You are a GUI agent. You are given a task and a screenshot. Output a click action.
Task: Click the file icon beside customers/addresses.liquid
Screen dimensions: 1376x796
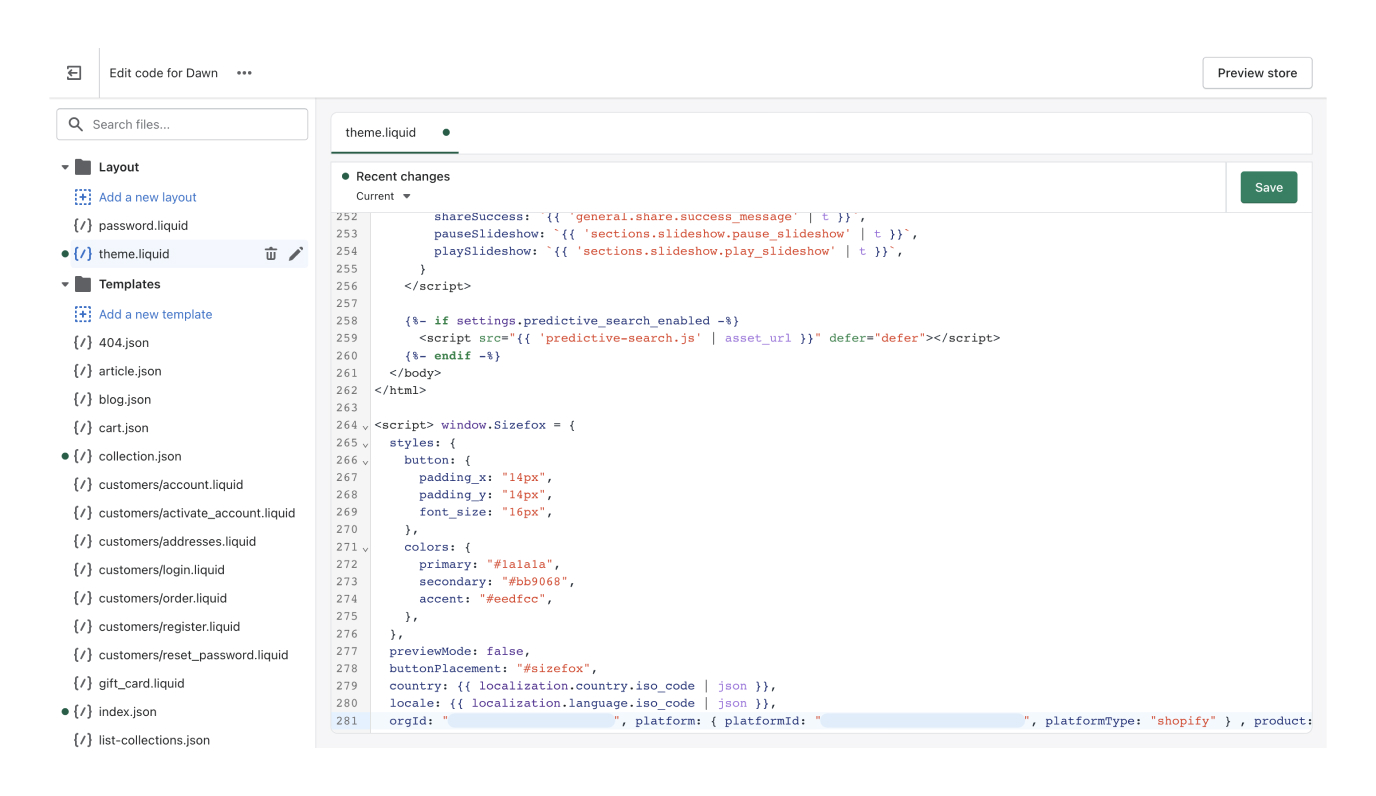(x=83, y=542)
